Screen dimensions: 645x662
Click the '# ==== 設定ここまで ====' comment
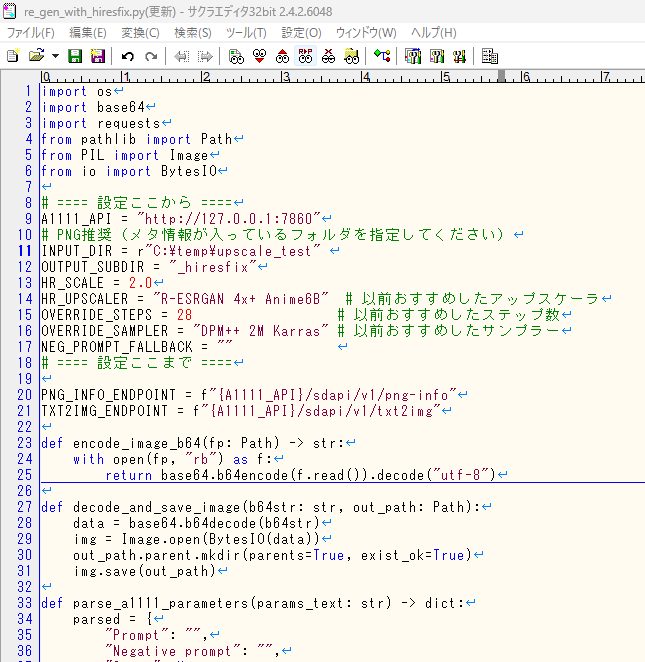[x=137, y=363]
